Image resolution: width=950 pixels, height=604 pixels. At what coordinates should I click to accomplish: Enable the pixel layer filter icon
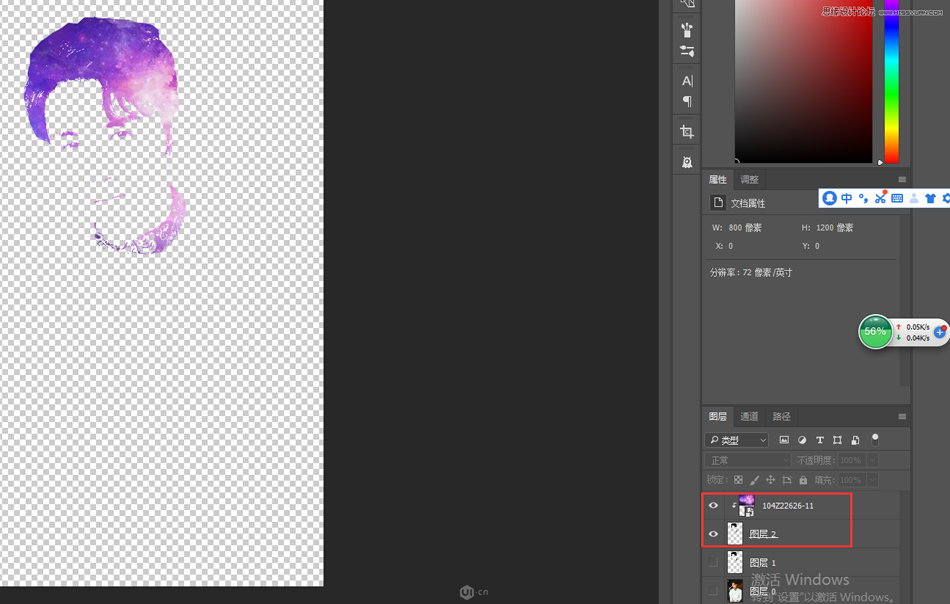coord(784,440)
